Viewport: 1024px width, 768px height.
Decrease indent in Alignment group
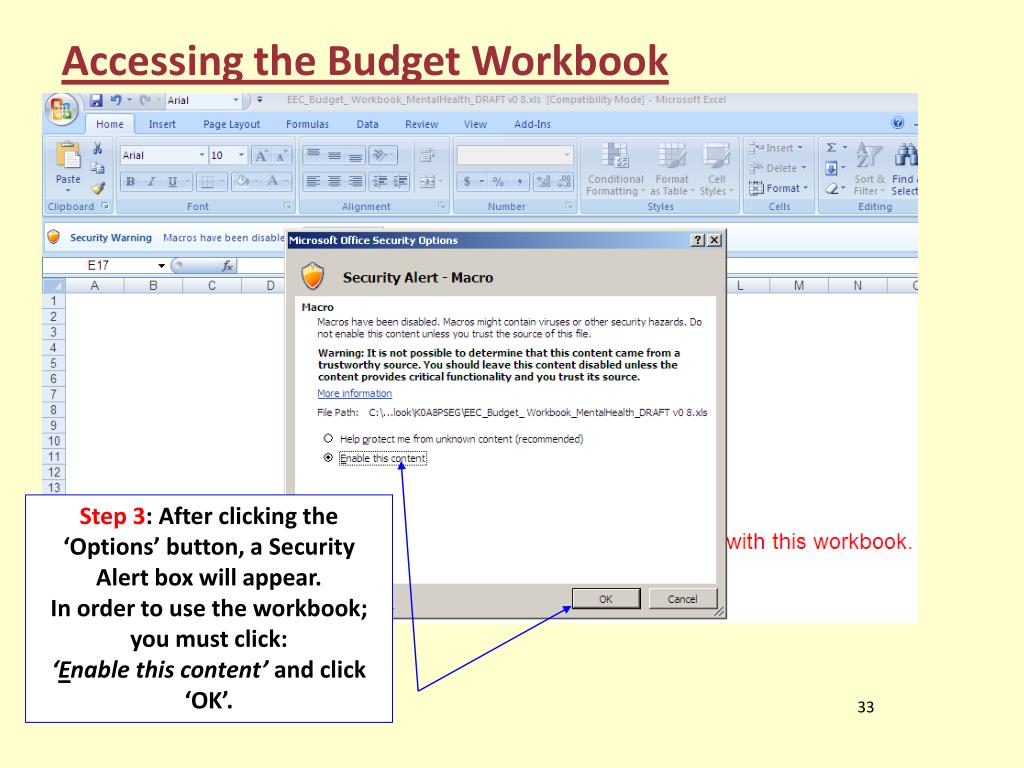[380, 181]
